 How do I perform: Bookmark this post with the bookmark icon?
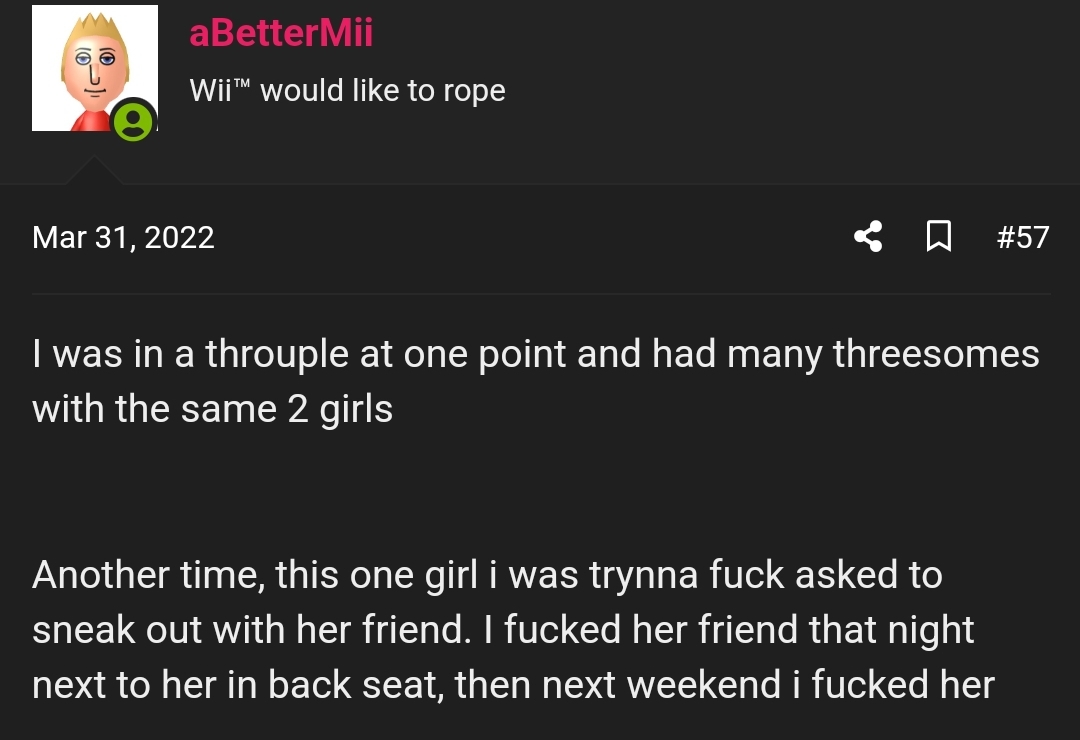tap(939, 236)
